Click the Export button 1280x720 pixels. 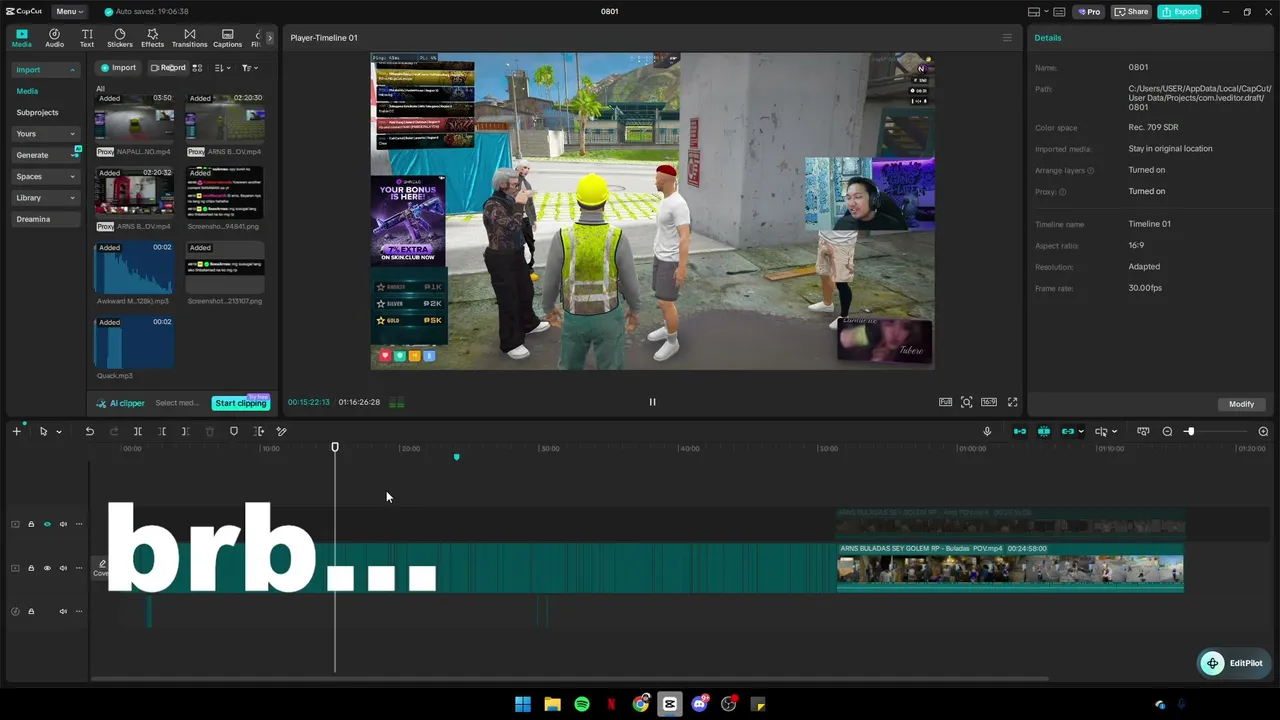click(1179, 12)
